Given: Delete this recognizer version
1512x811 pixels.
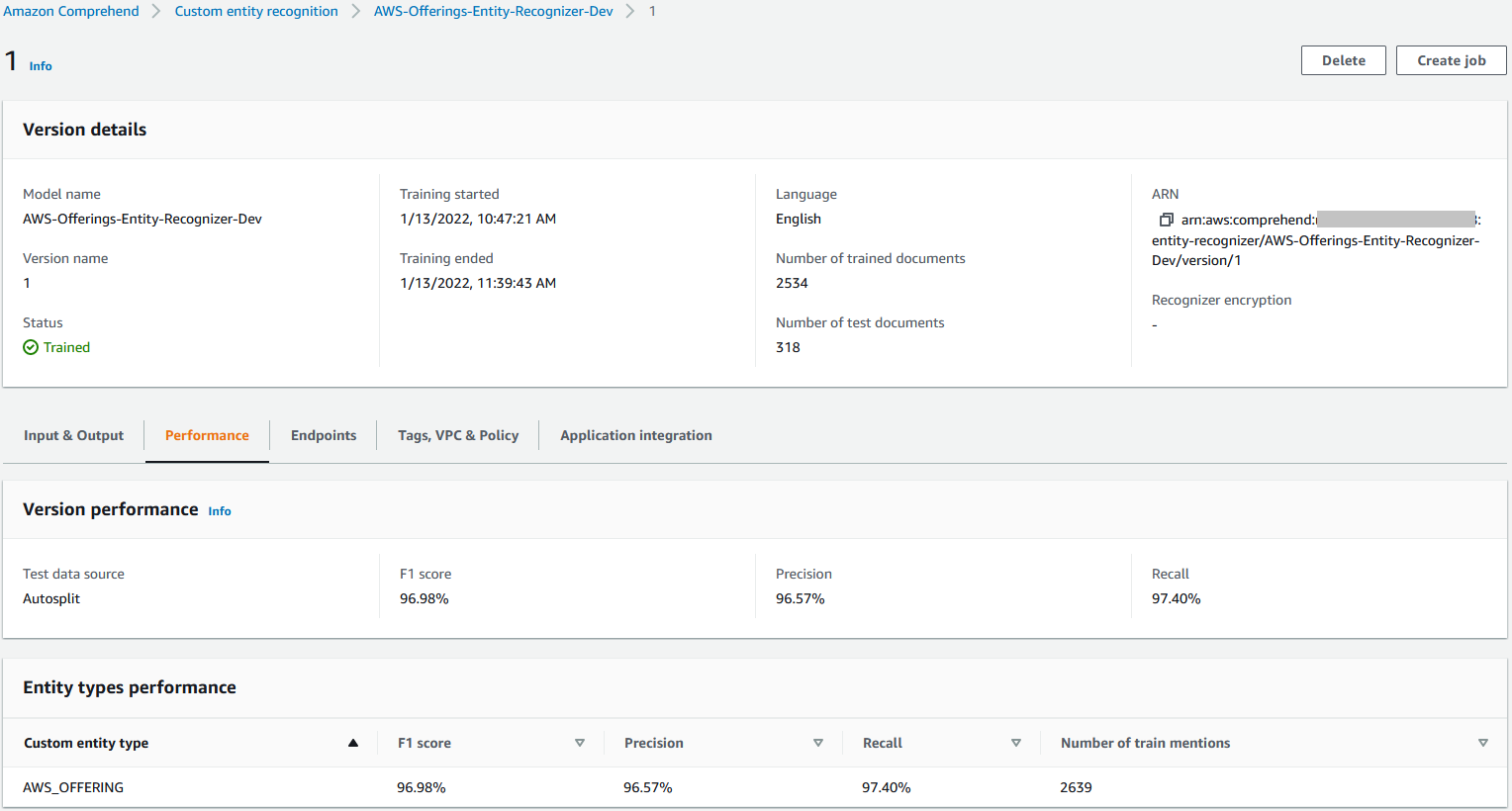Looking at the screenshot, I should pyautogui.click(x=1344, y=60).
